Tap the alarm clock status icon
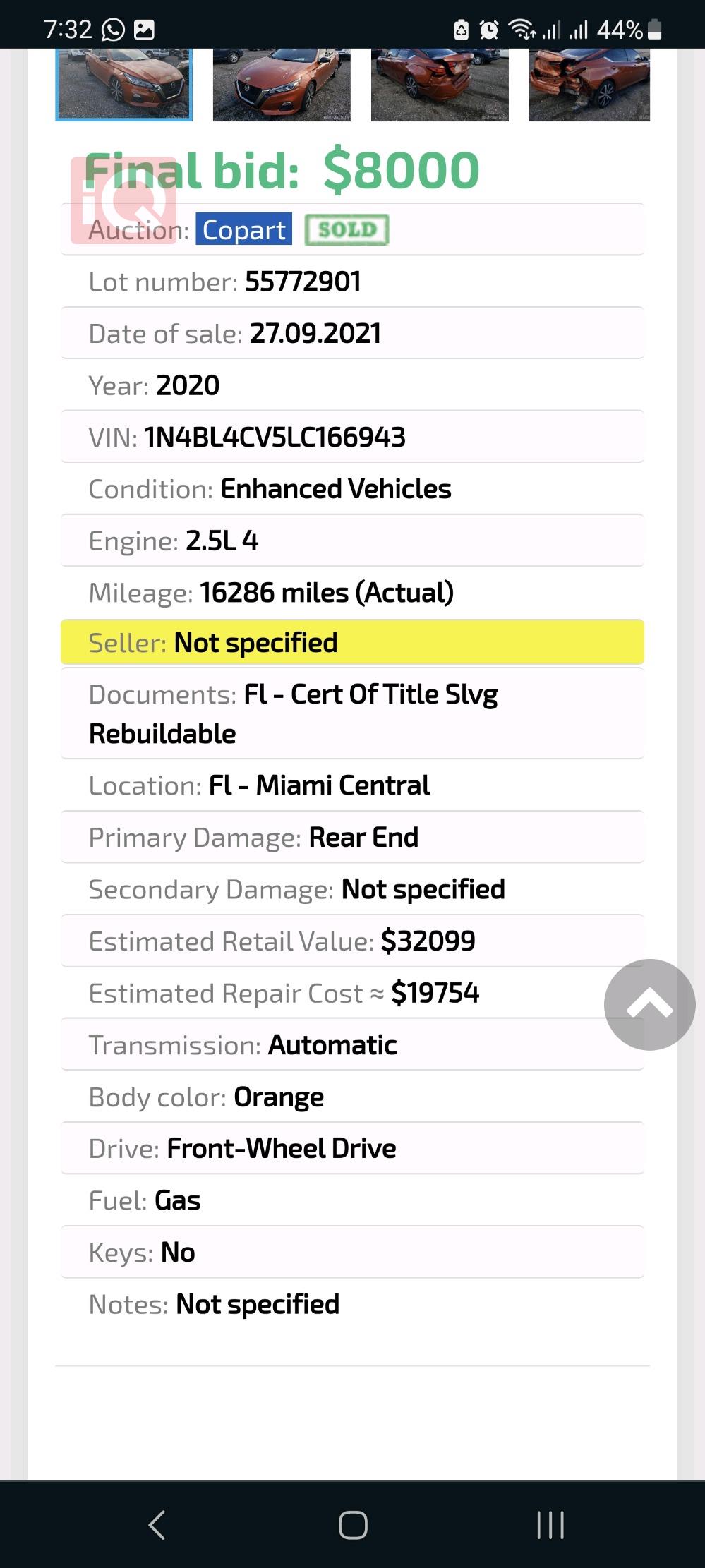The width and height of the screenshot is (705, 1568). [x=488, y=29]
